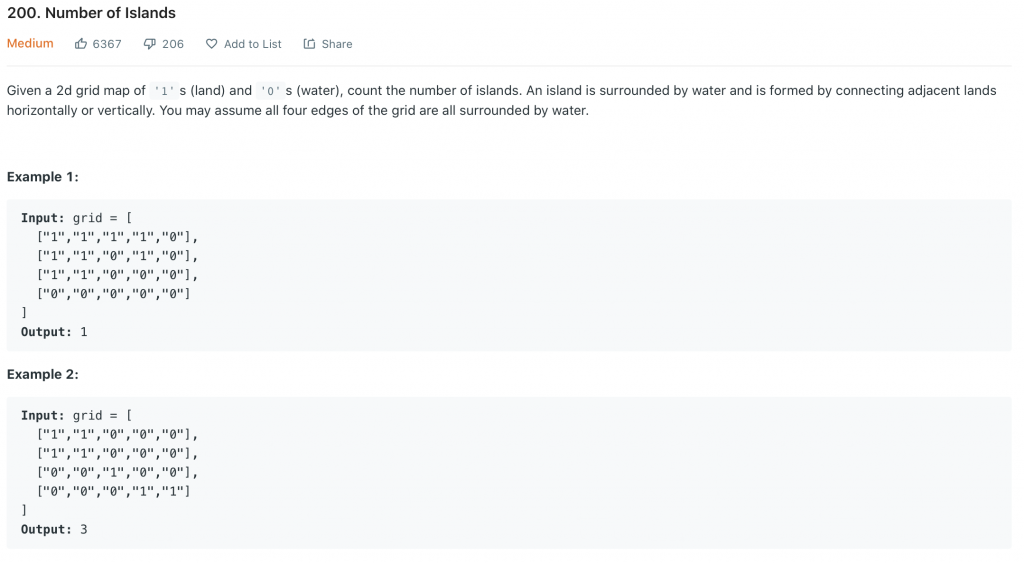
Task: Click the thumbs-down dislike icon
Action: point(150,44)
